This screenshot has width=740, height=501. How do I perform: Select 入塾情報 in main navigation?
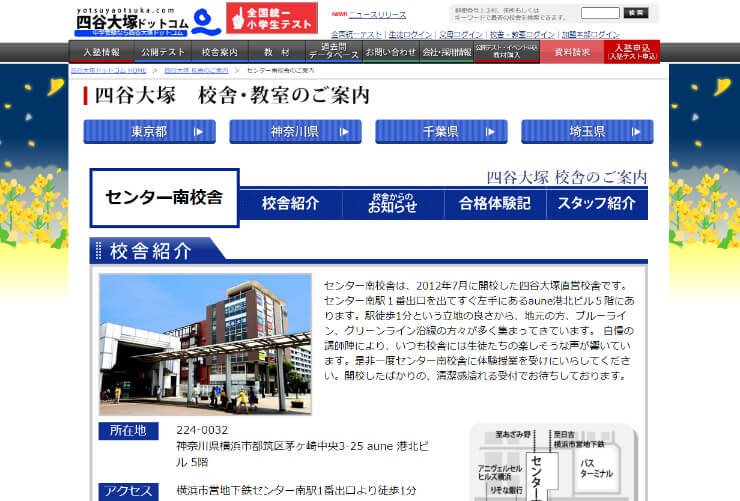point(101,52)
